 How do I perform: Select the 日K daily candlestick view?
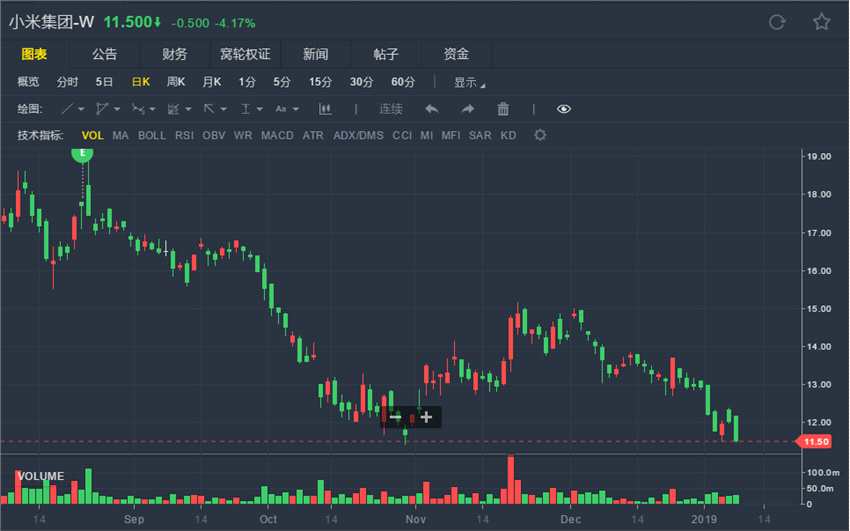coord(140,82)
